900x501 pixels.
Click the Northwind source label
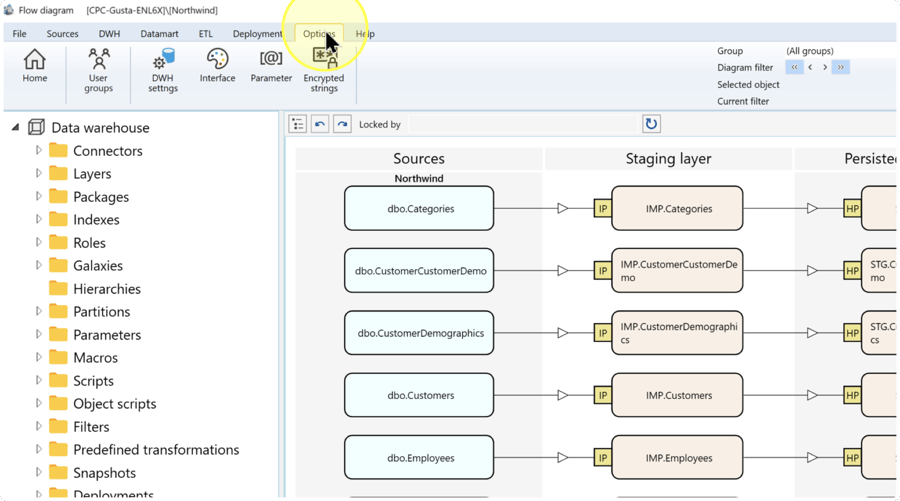coord(419,178)
